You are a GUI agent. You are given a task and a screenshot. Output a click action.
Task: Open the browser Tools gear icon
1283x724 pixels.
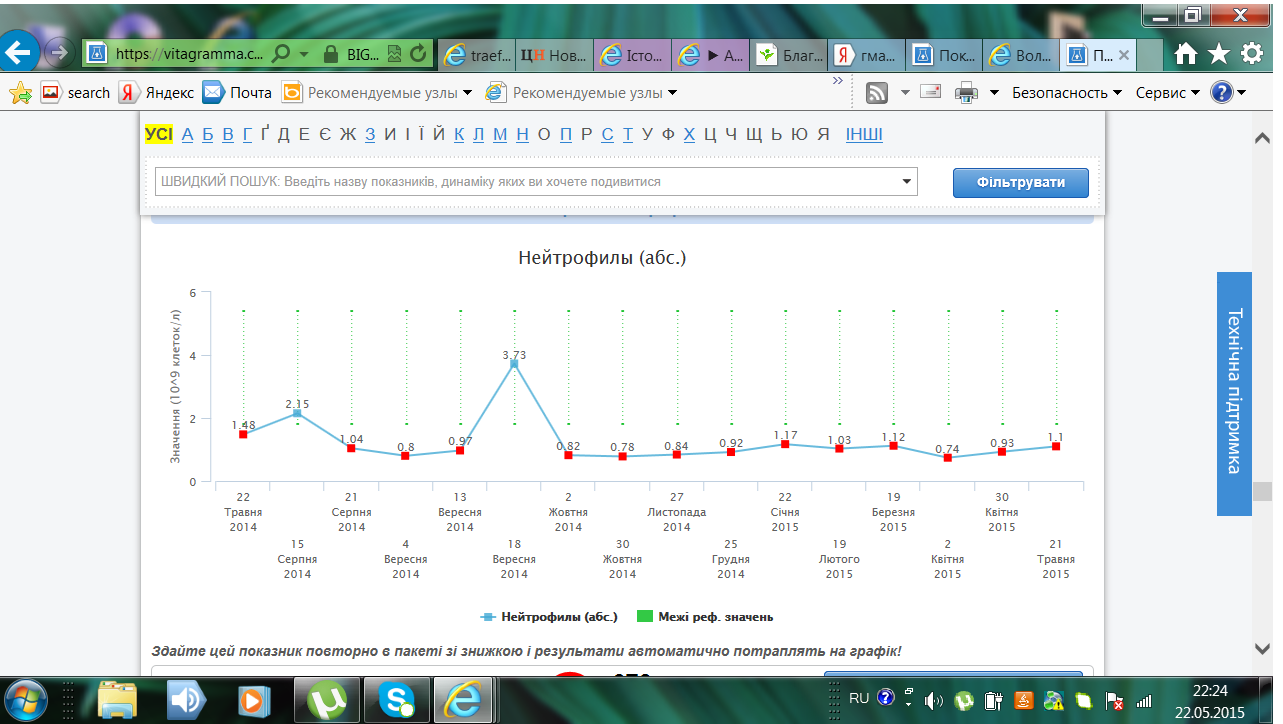(x=1252, y=53)
